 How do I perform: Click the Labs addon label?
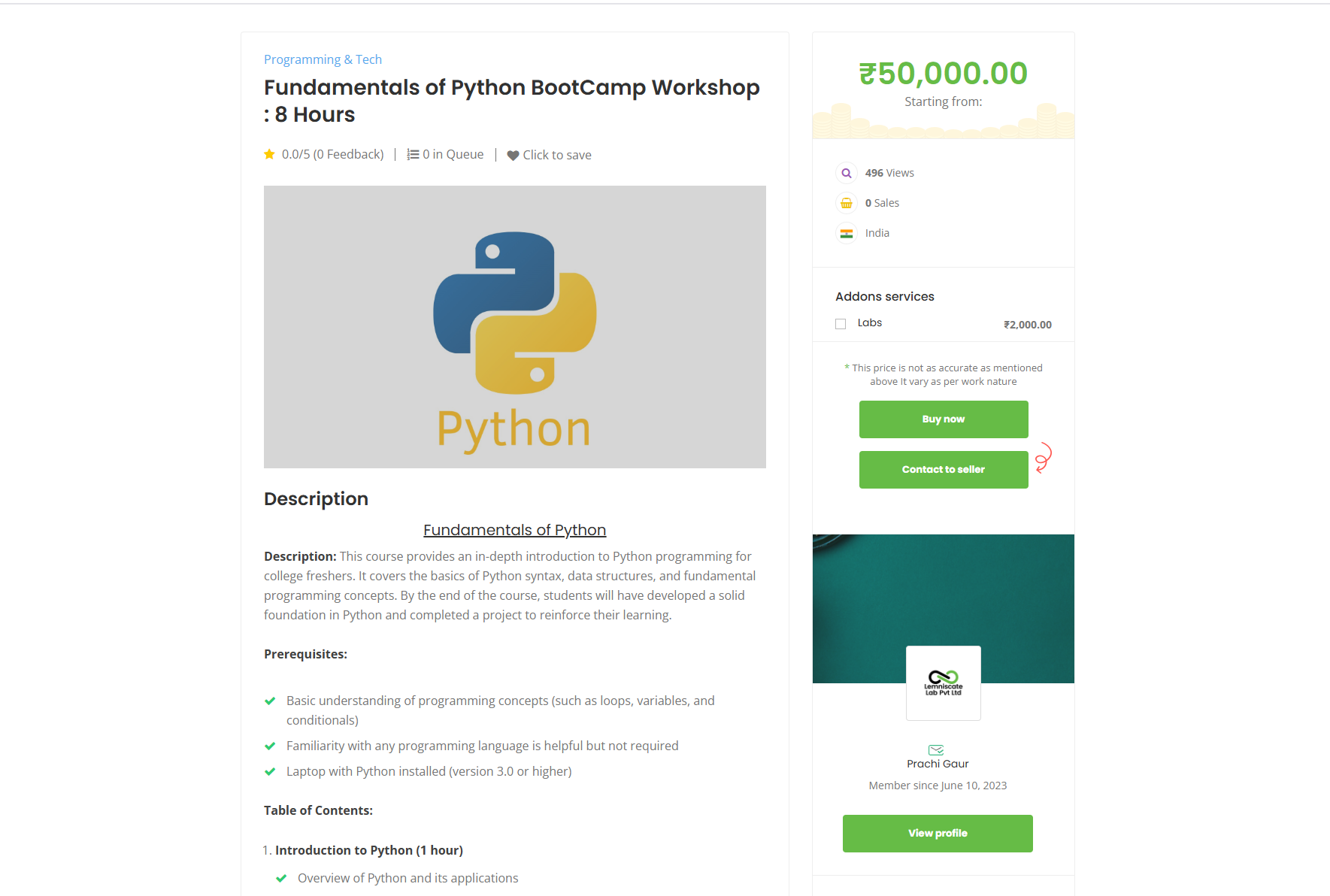(870, 322)
